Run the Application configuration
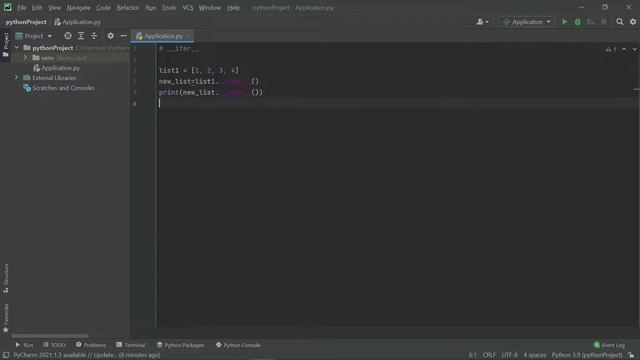 coord(564,22)
